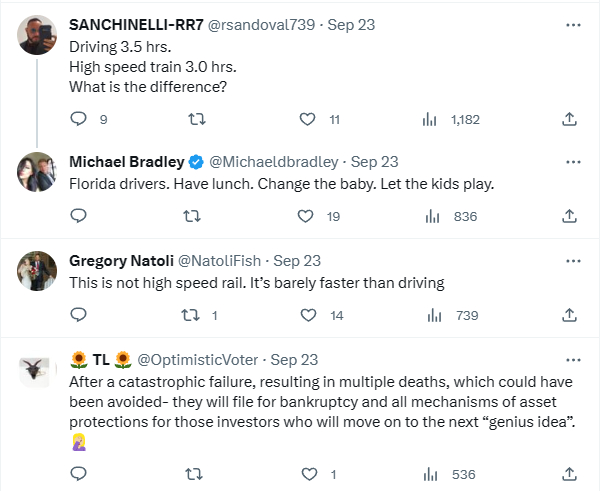This screenshot has width=602, height=491.
Task: Open more options for SANCHINELLI-RR7's tweet
Action: pyautogui.click(x=572, y=24)
